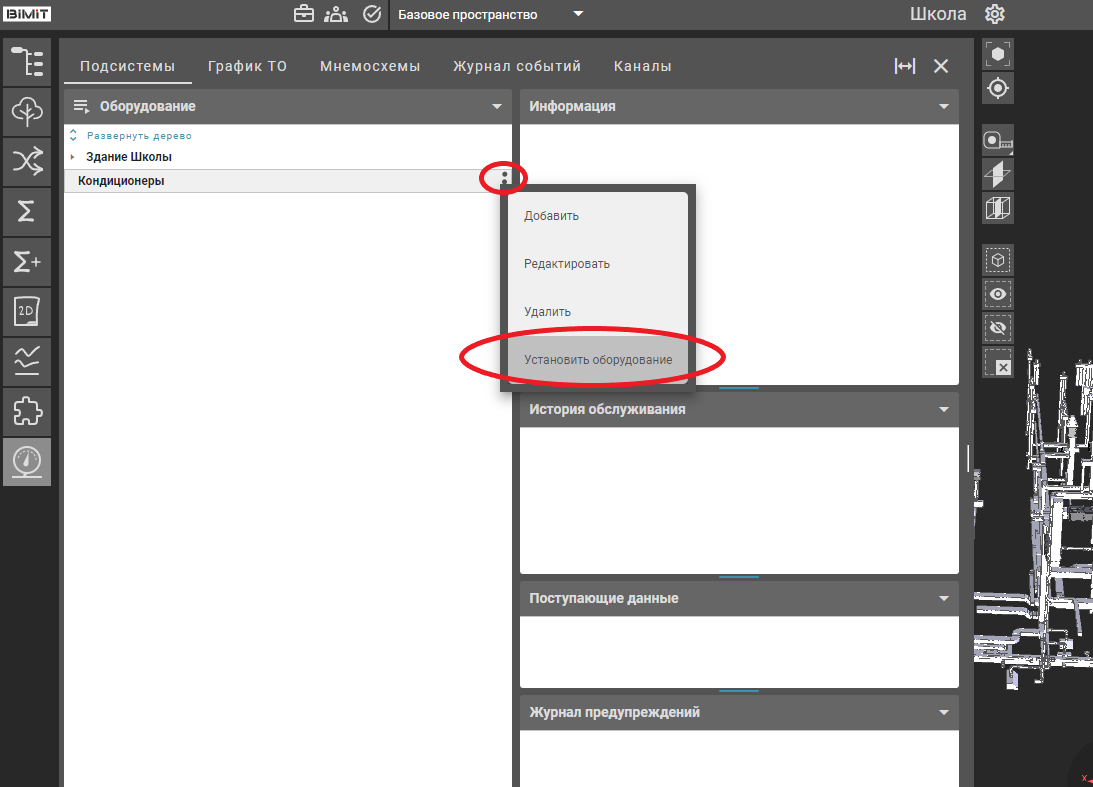Expand the Здание Школы tree node

[73, 157]
